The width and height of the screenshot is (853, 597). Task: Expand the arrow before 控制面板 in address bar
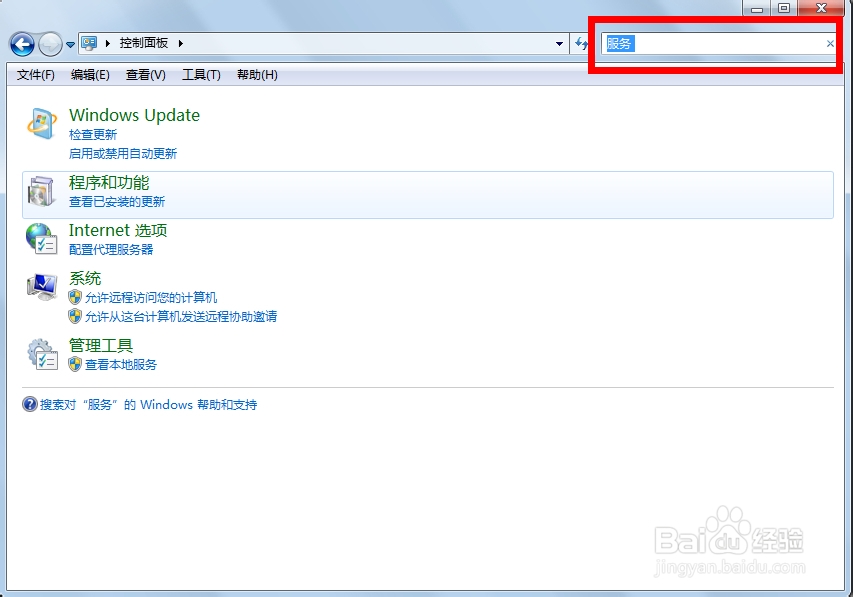click(x=108, y=43)
